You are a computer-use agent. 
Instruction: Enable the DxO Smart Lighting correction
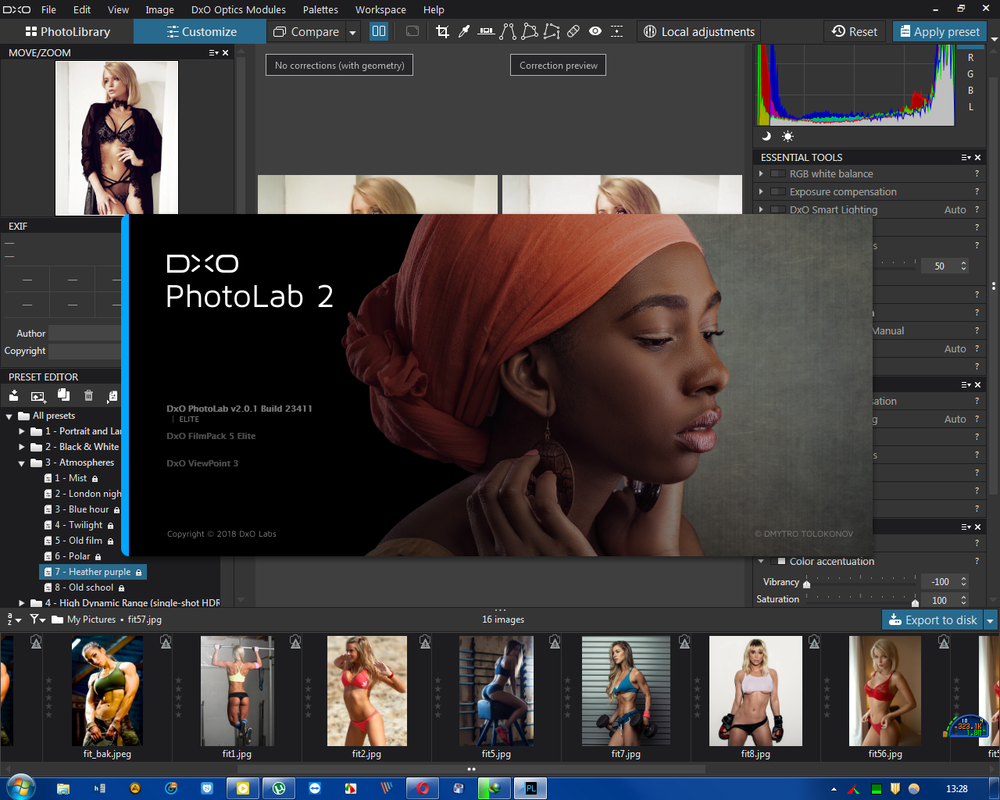coord(777,209)
